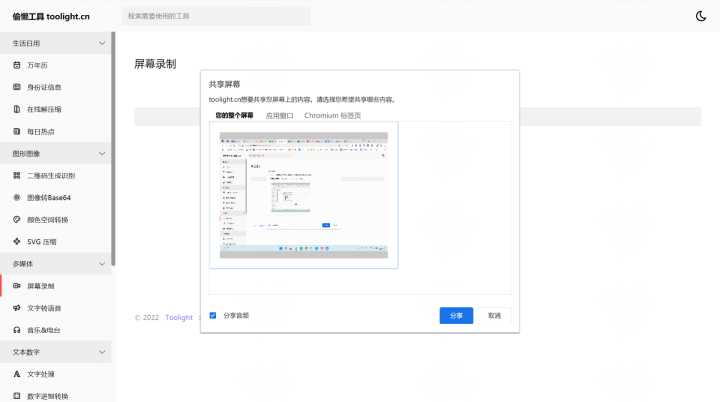Collapse the 文本数字 section chevron
Viewport: 720px width, 402px height.
click(102, 352)
